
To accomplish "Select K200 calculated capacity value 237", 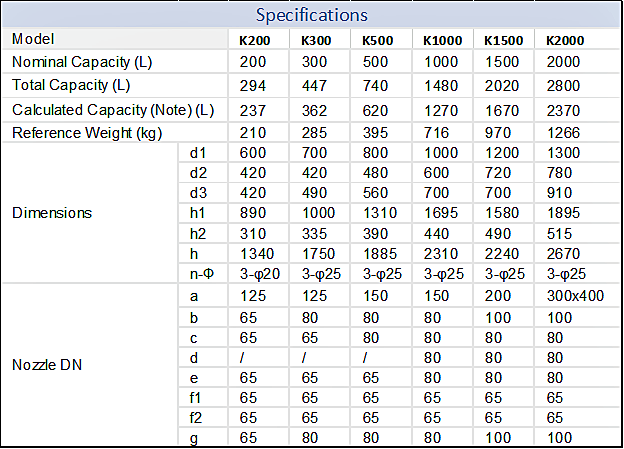I will coord(253,111).
